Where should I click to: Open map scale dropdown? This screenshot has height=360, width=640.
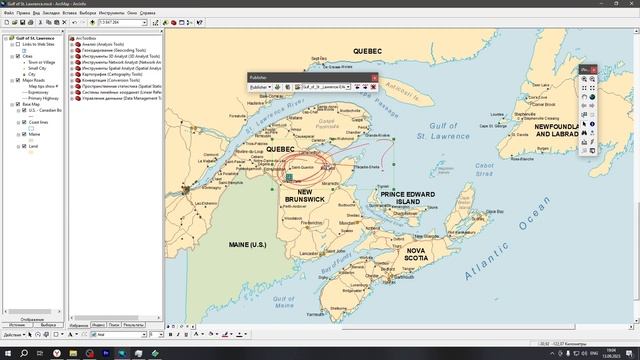click(144, 22)
